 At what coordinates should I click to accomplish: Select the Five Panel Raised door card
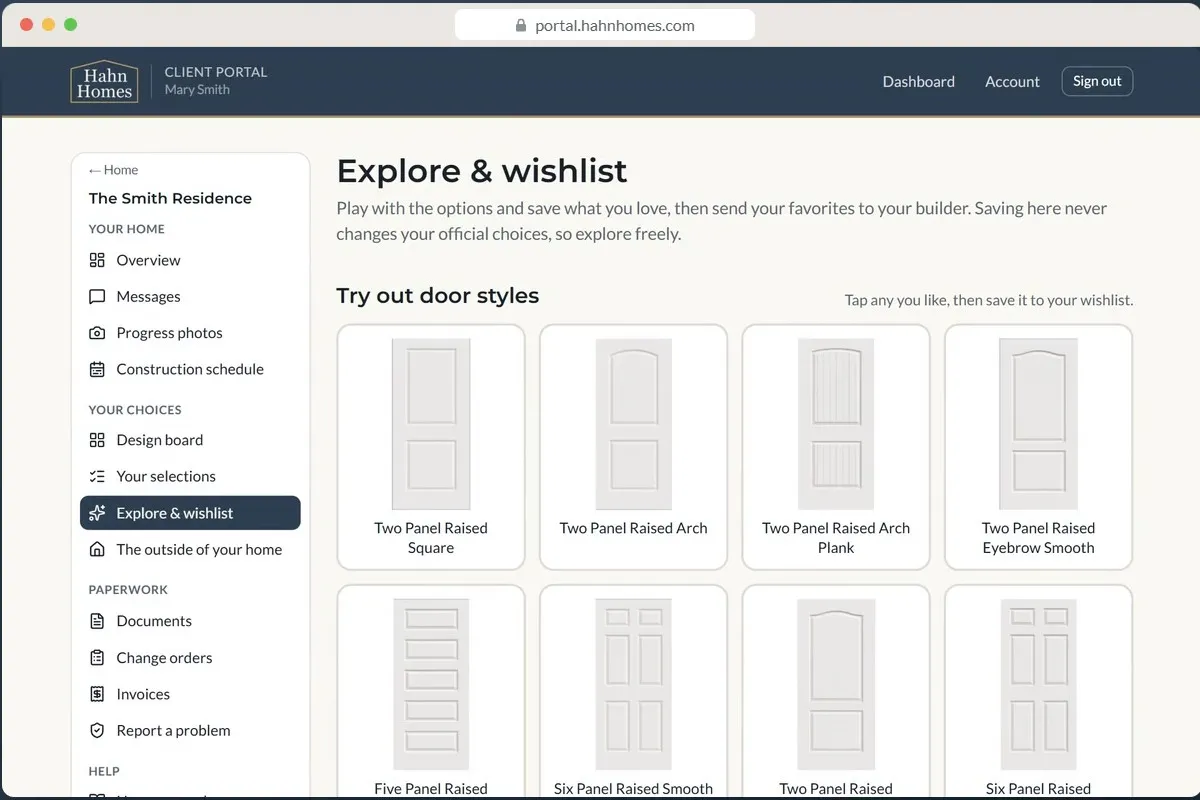click(431, 692)
